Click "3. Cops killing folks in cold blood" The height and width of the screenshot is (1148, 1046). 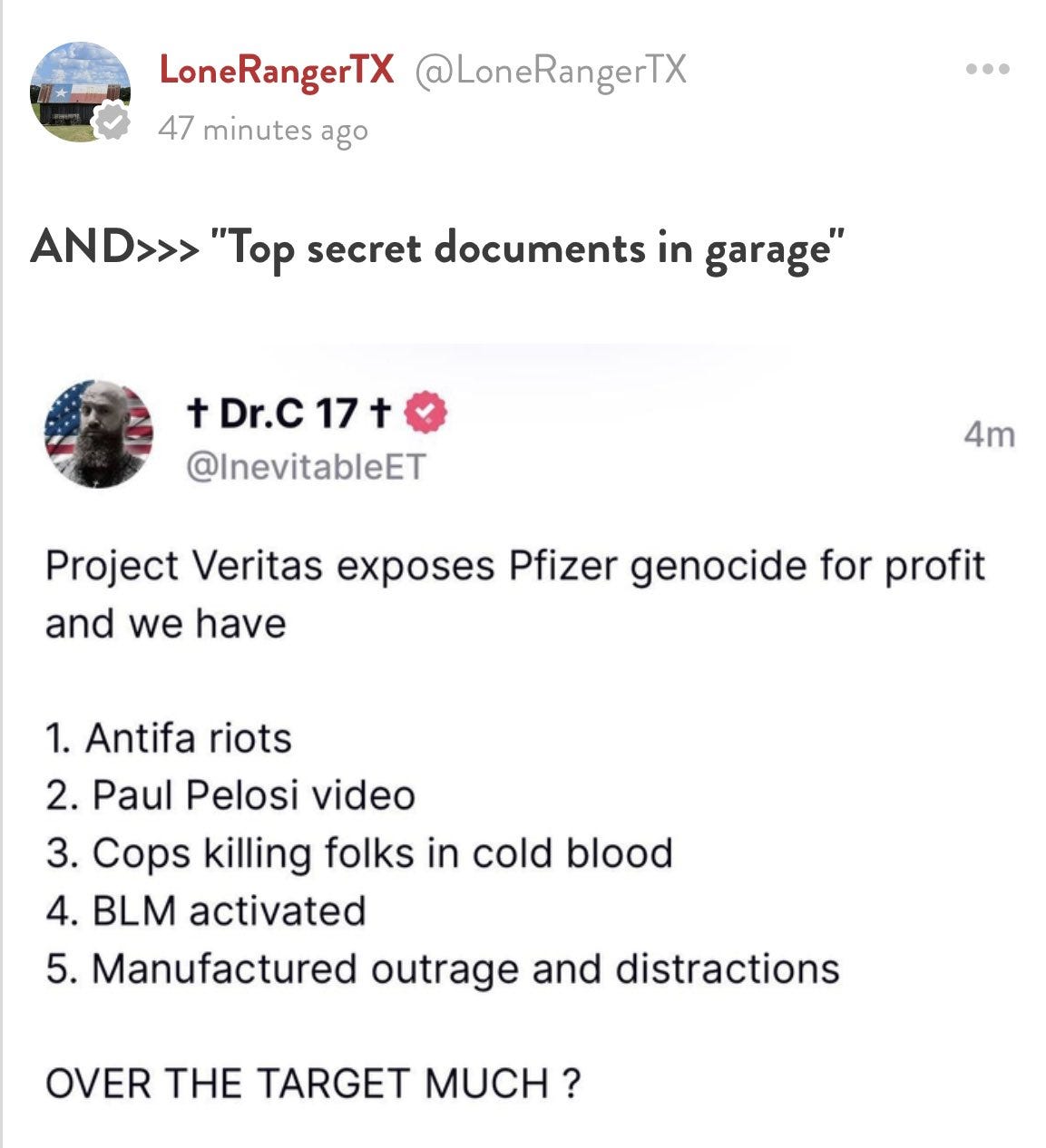(359, 854)
